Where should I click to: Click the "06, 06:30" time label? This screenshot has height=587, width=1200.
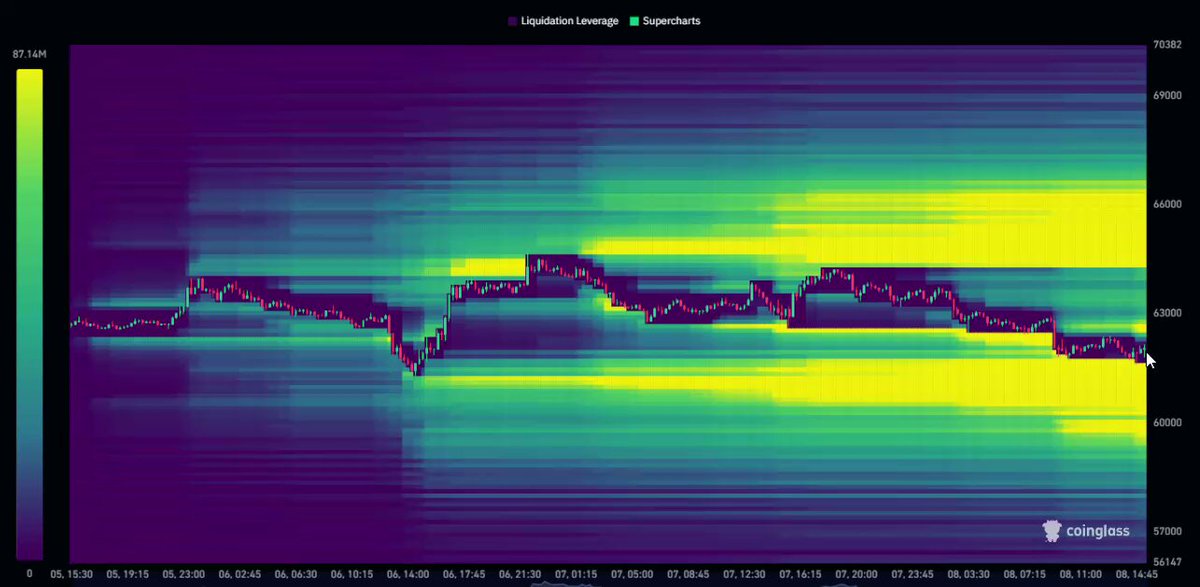pos(296,575)
